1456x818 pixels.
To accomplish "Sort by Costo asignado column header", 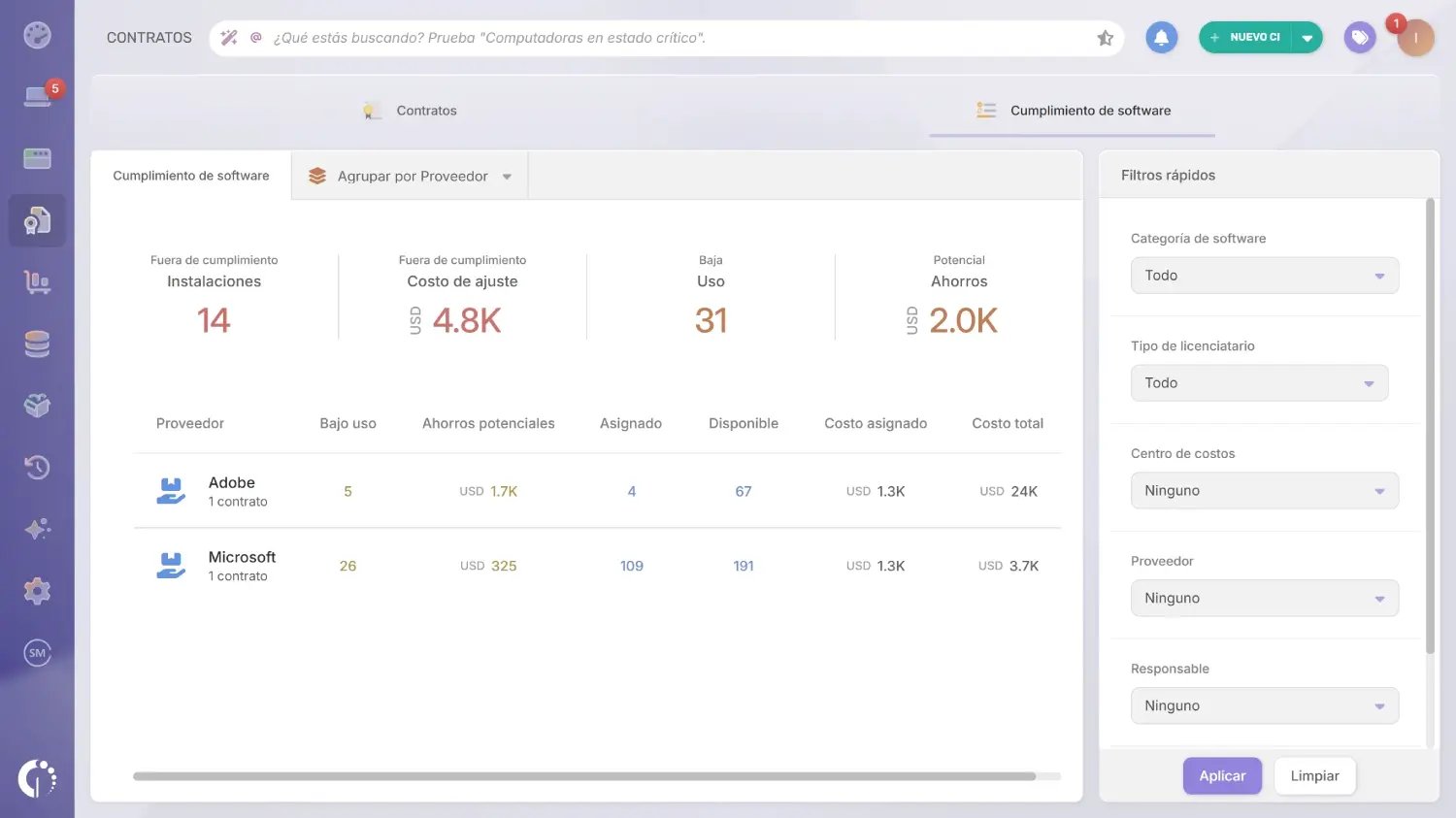I will [876, 423].
